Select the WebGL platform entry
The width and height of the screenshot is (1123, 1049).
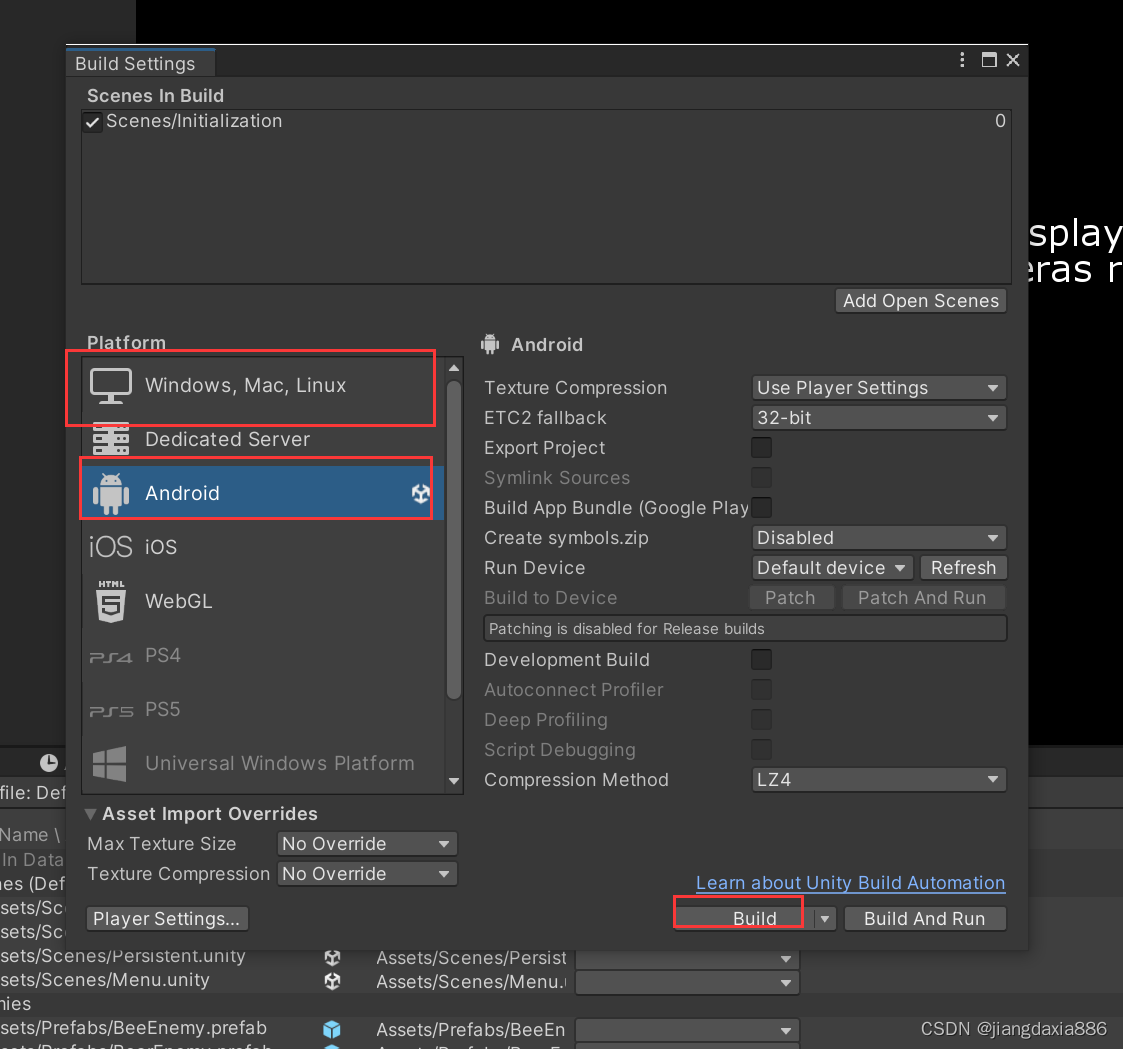pos(263,601)
